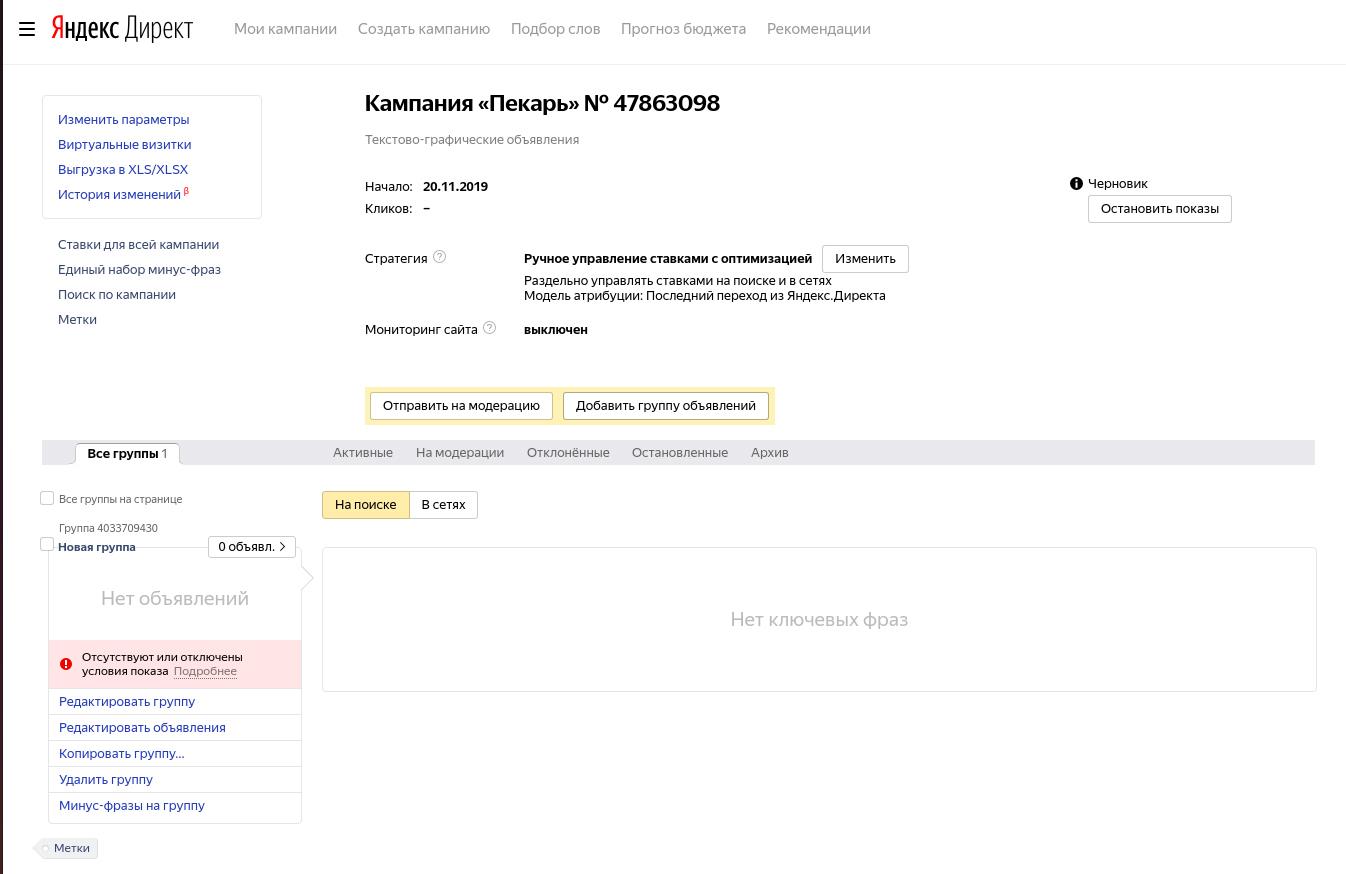Image resolution: width=1346 pixels, height=874 pixels.
Task: Click Поиск по кампании link
Action: pyautogui.click(x=117, y=295)
